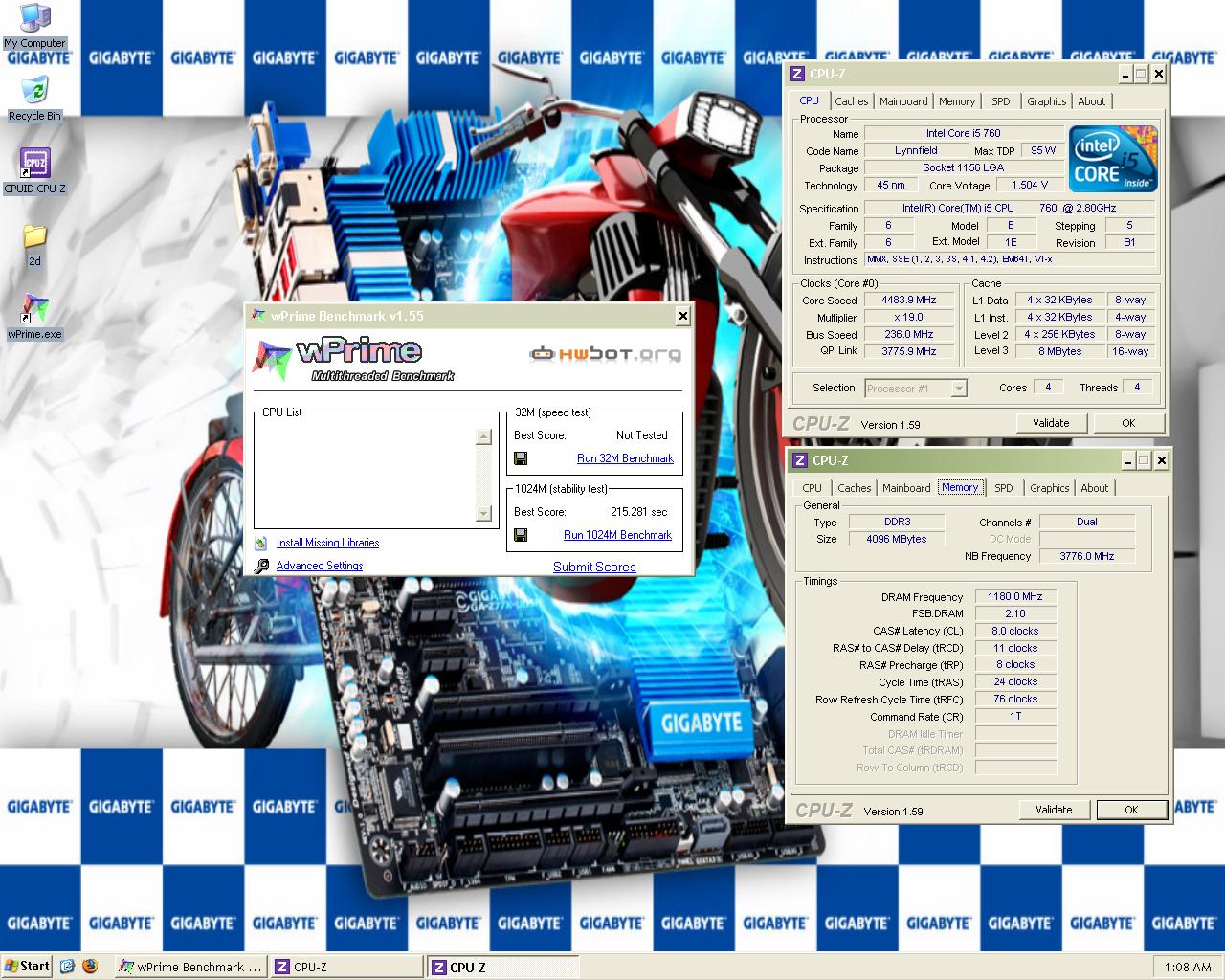Viewport: 1225px width, 980px height.
Task: Click OK in the CPU-Z memory window
Action: [1131, 810]
